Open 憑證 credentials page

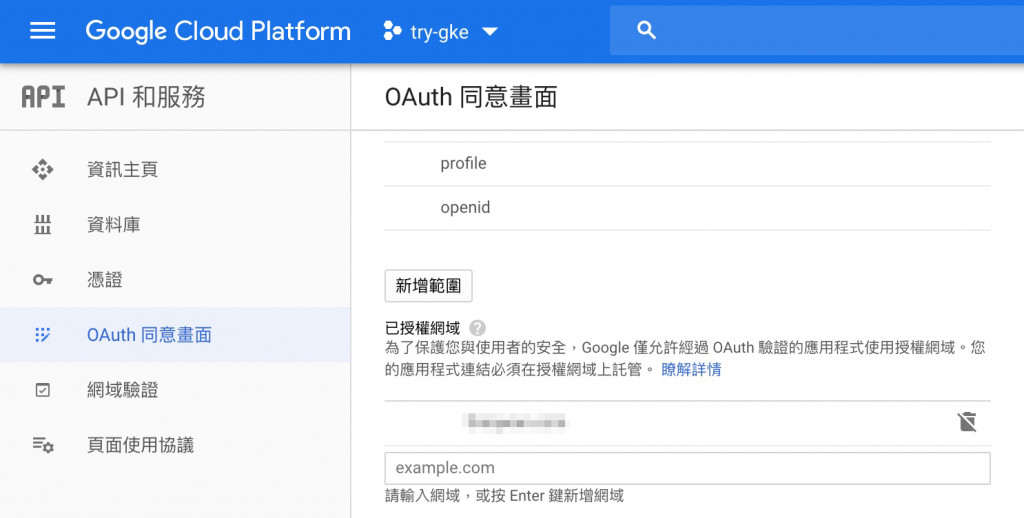[104, 280]
